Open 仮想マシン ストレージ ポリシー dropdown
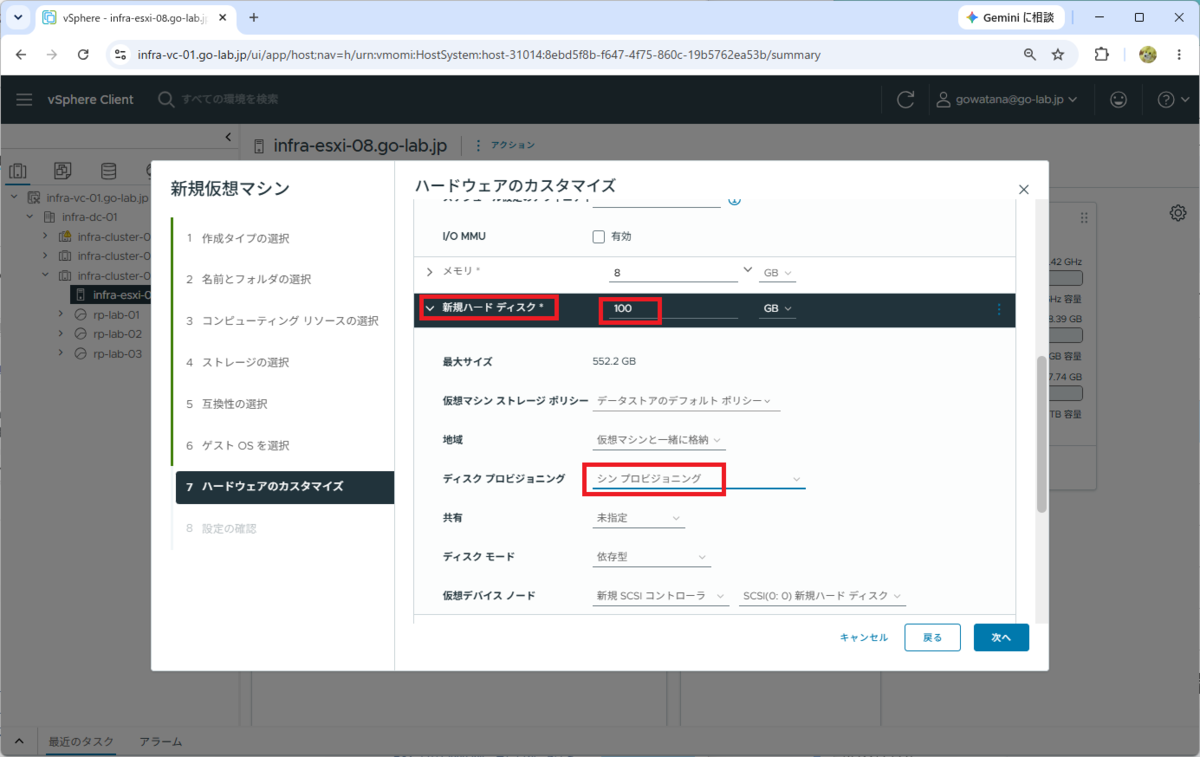The height and width of the screenshot is (757, 1200). (686, 400)
